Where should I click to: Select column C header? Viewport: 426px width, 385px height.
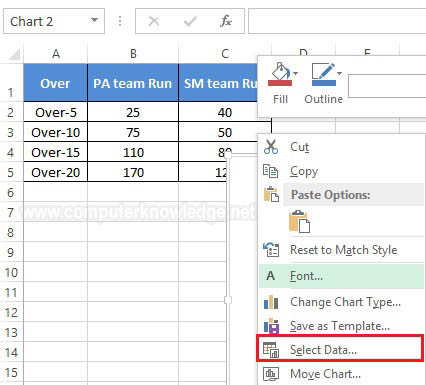coord(225,53)
